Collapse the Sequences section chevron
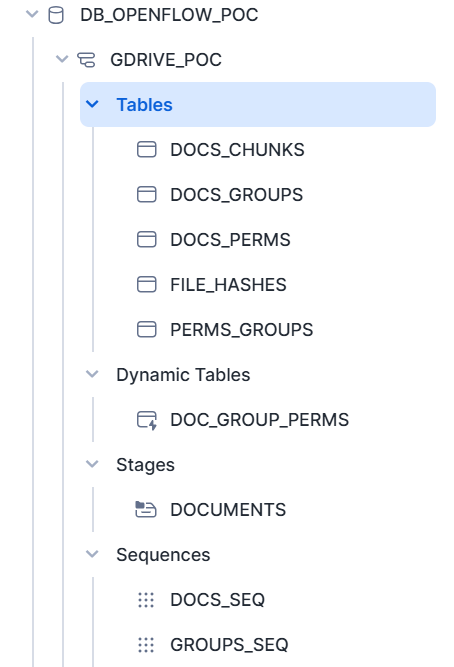The width and height of the screenshot is (454, 667). [x=92, y=555]
